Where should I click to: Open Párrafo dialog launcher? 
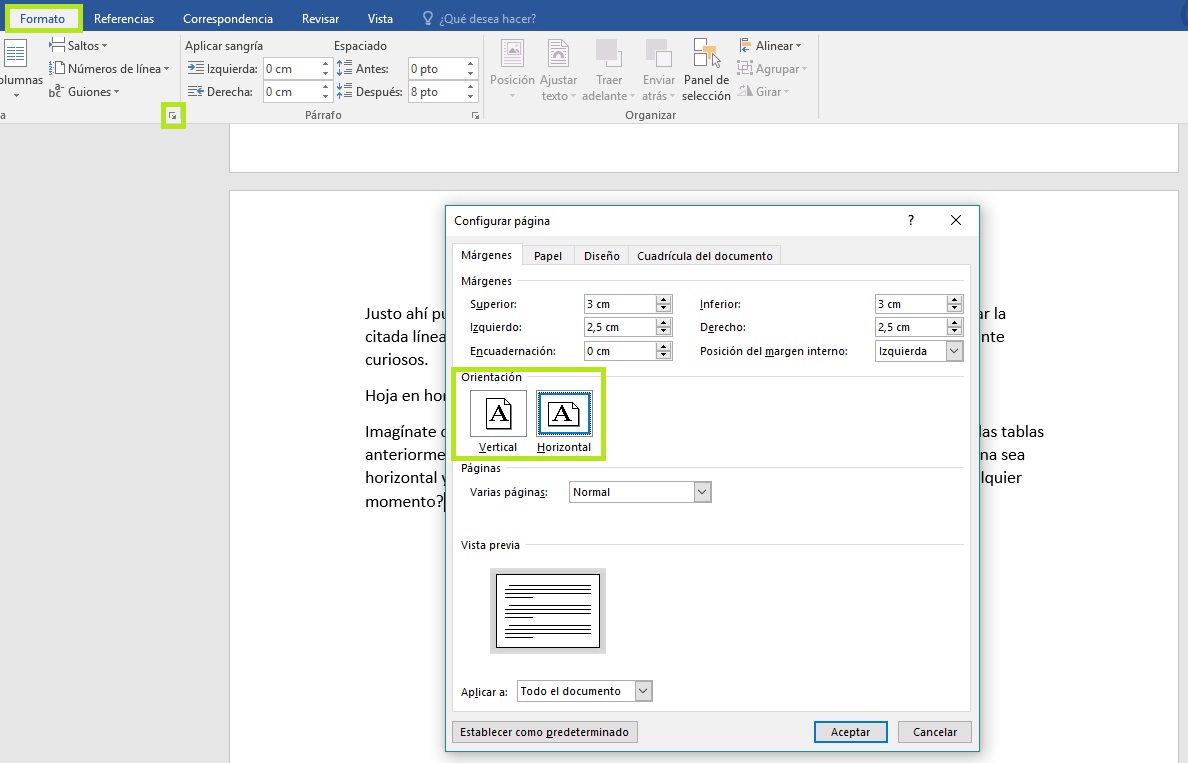tap(475, 115)
